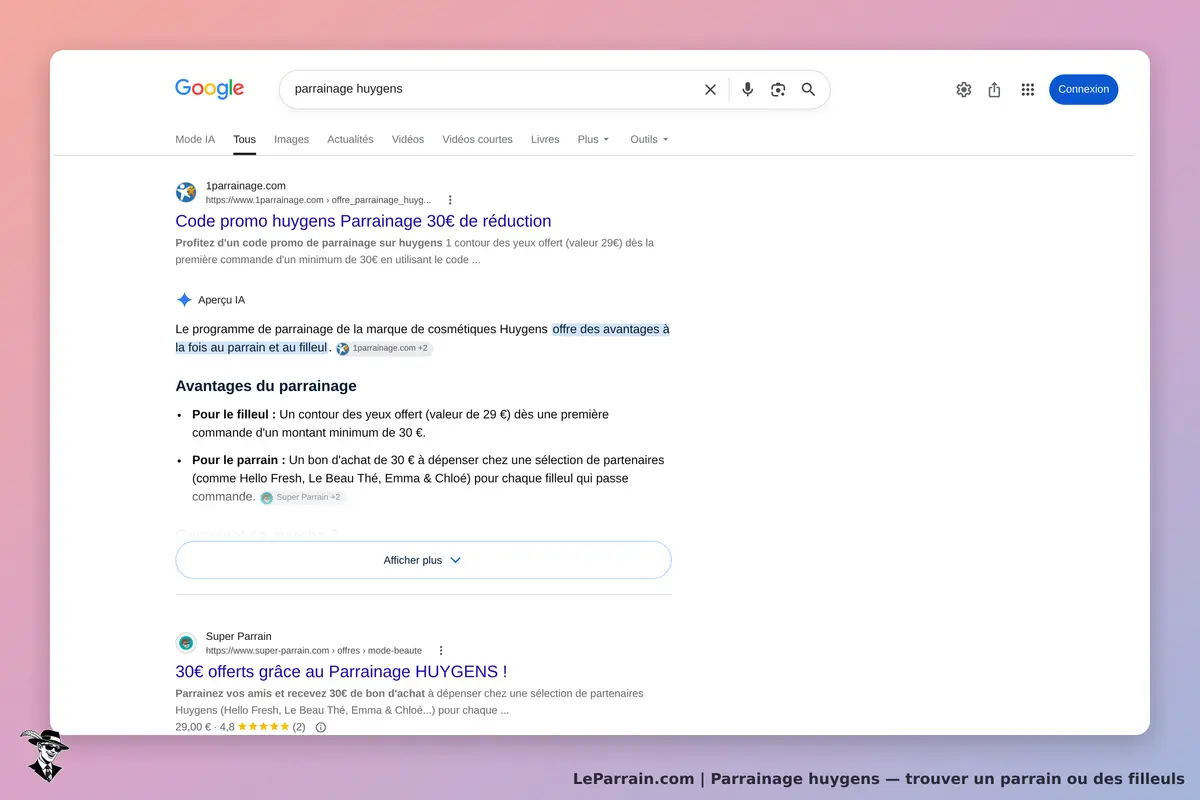The height and width of the screenshot is (800, 1200).
Task: Click the highlighted text 'offre des avantages à'
Action: pyautogui.click(x=611, y=329)
